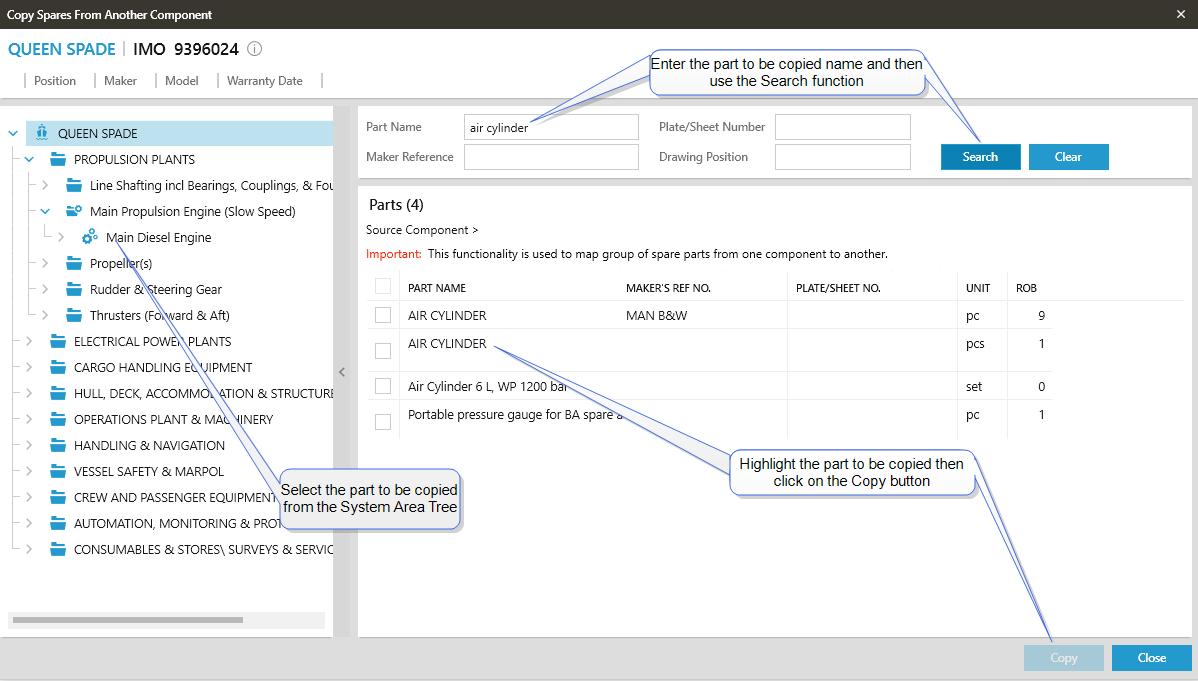The image size is (1198, 681).
Task: Select OPERATIONS PLANT & MACHINERY tree item
Action: [173, 419]
